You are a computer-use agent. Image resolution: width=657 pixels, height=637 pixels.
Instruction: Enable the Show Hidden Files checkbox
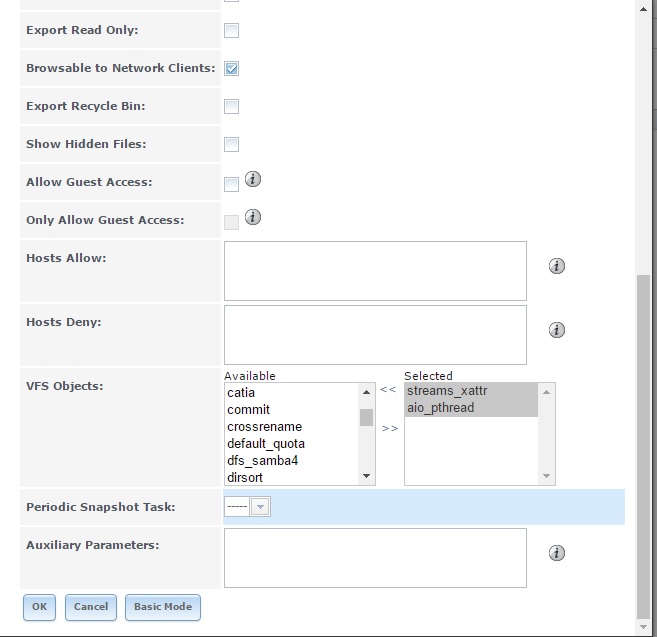click(231, 145)
